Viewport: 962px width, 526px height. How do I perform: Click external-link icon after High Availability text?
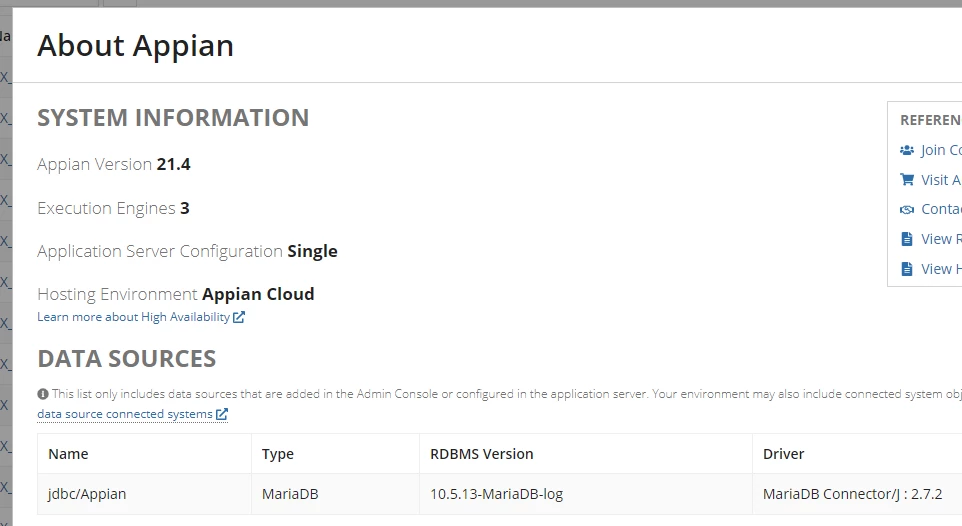[239, 317]
